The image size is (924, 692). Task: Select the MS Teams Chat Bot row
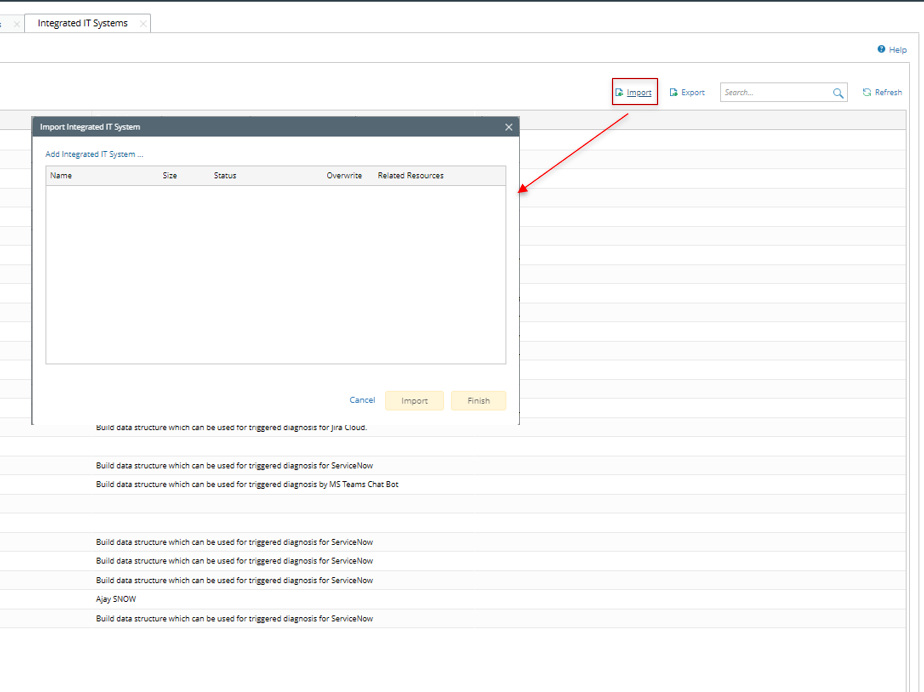coord(247,484)
